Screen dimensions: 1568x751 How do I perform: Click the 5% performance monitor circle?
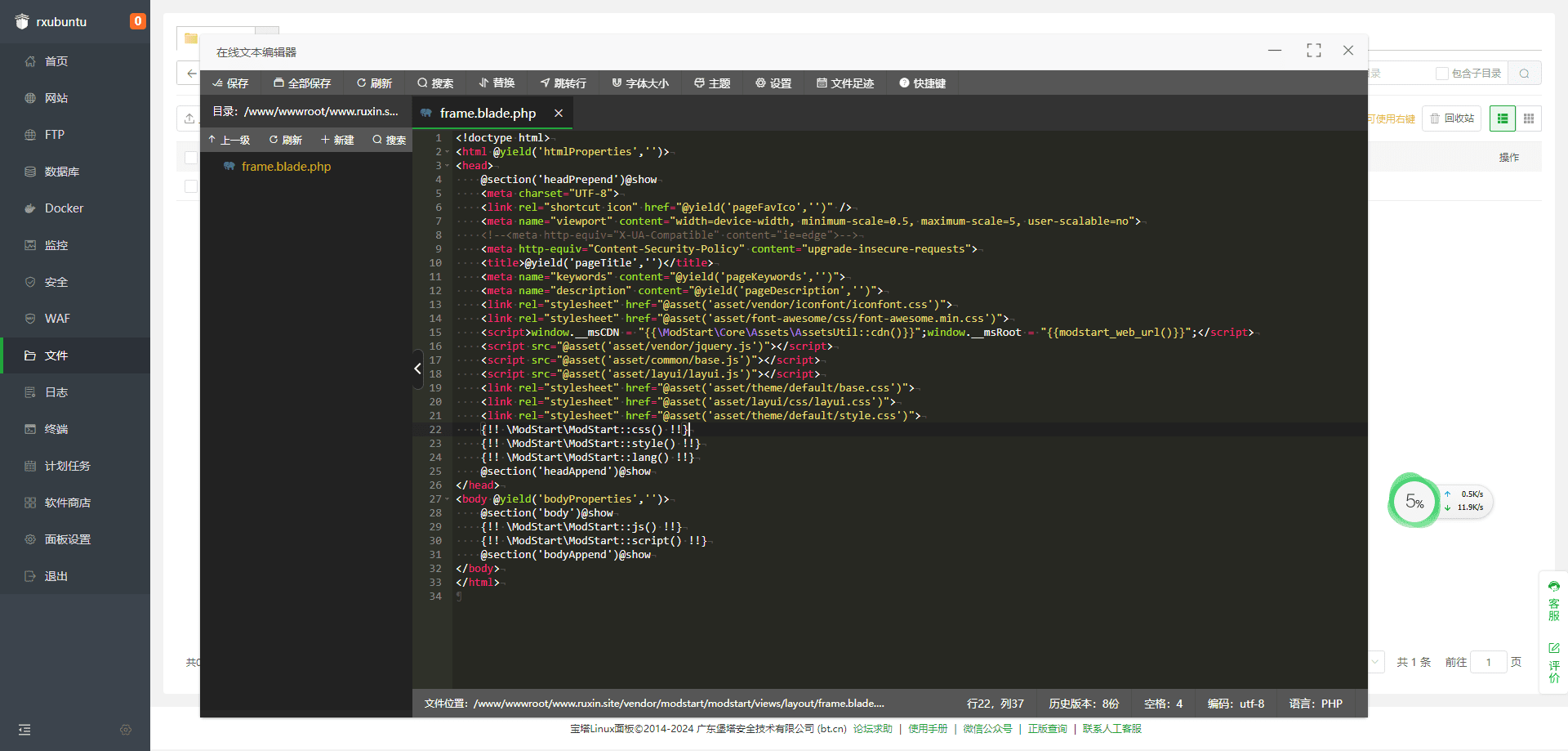[x=1414, y=501]
